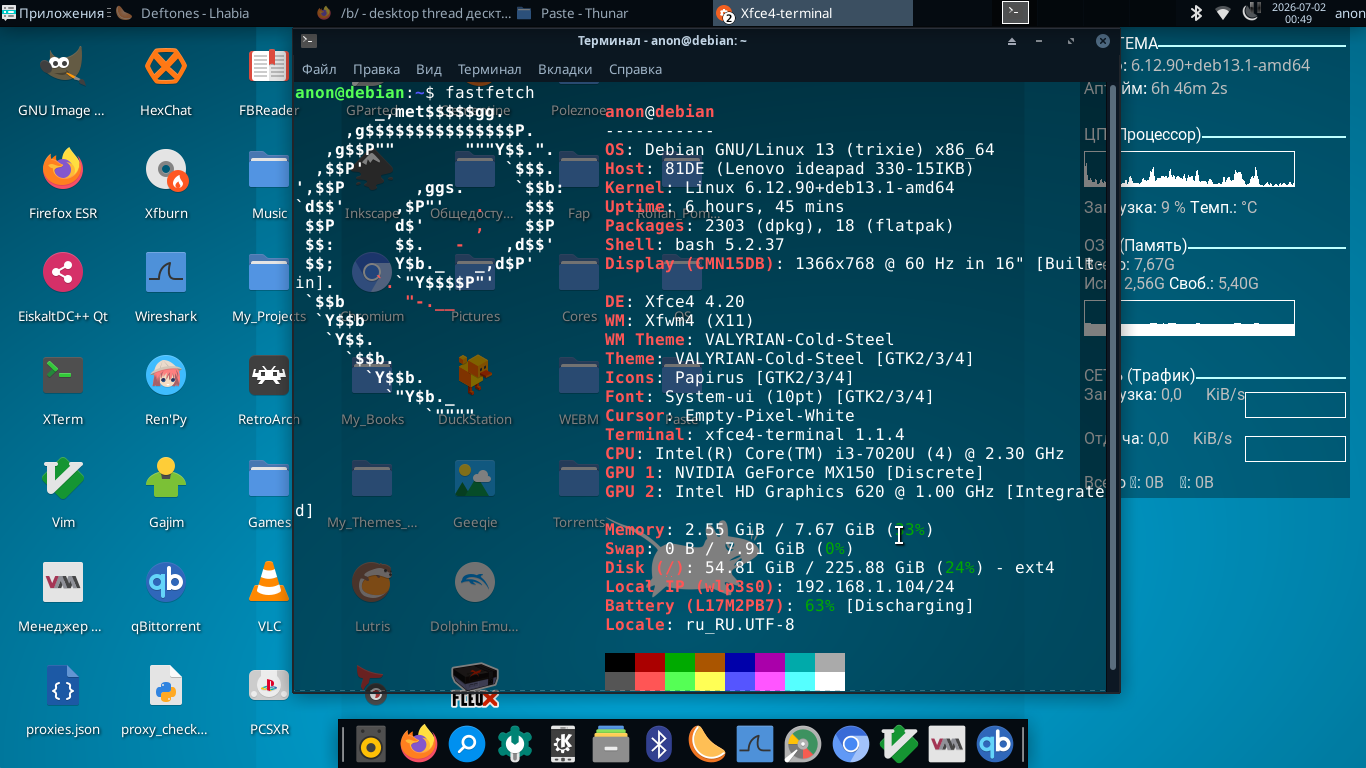Click the yellow speaker icon in the dock

[371, 745]
